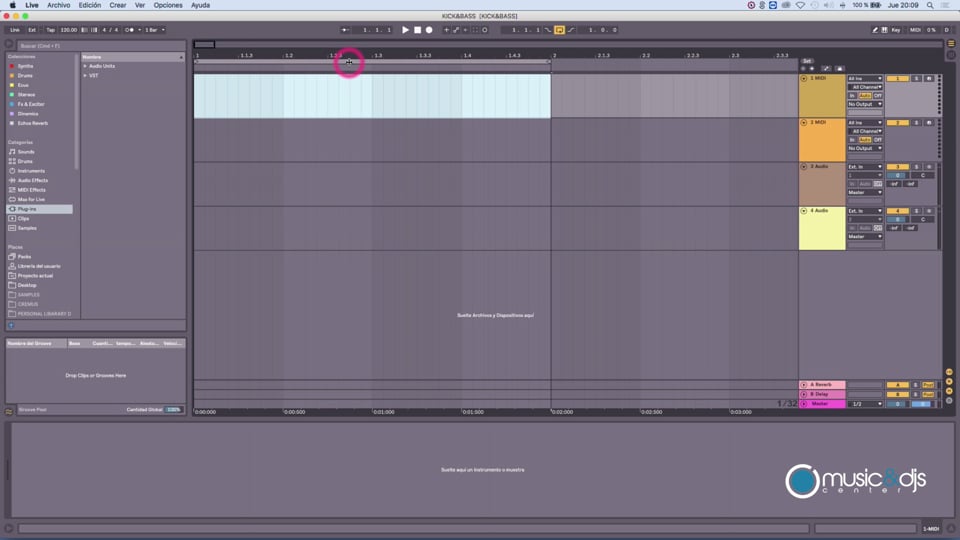Click the 120.00 tempo field
Viewport: 960px width, 540px height.
pos(69,29)
